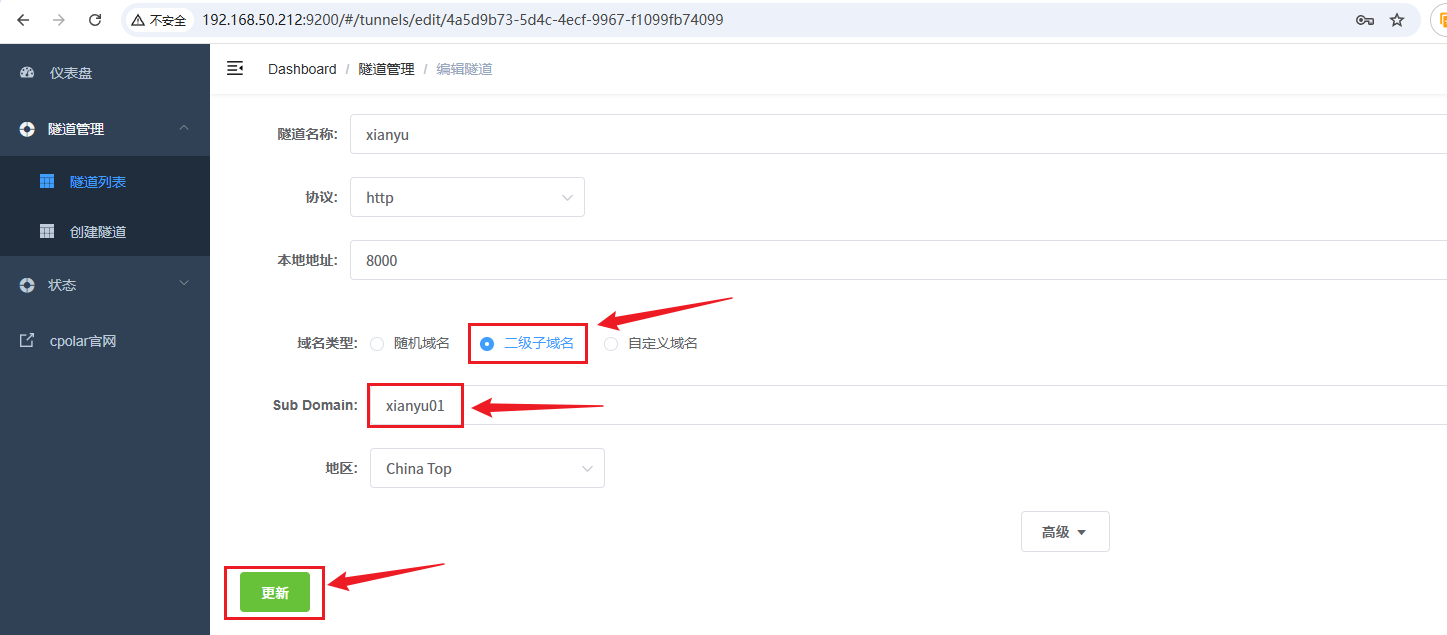Click the 隧道名称 field containing xianyu
Viewport: 1447px width, 635px height.
[898, 134]
